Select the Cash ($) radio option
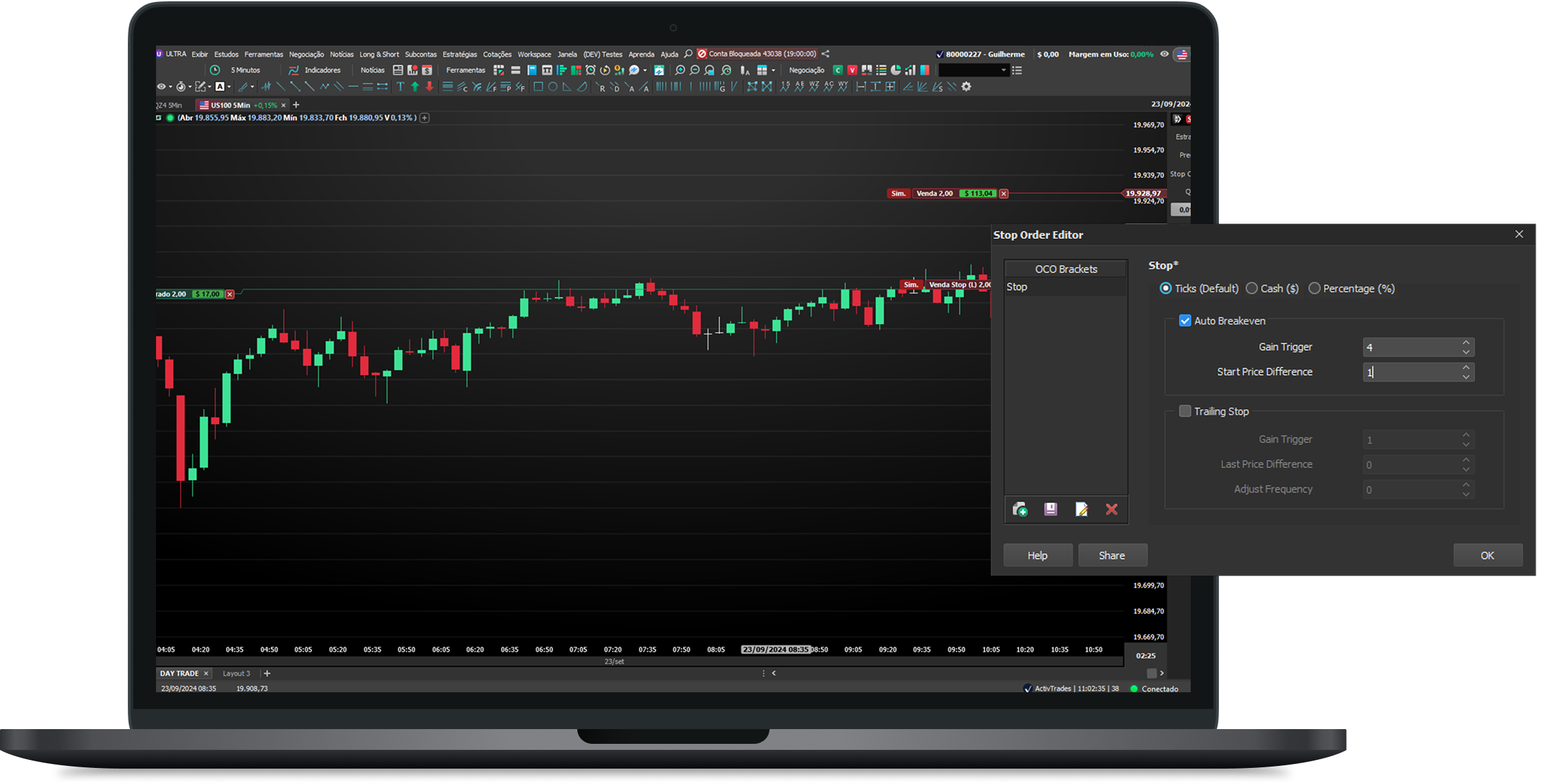The height and width of the screenshot is (784, 1547). pos(1252,289)
